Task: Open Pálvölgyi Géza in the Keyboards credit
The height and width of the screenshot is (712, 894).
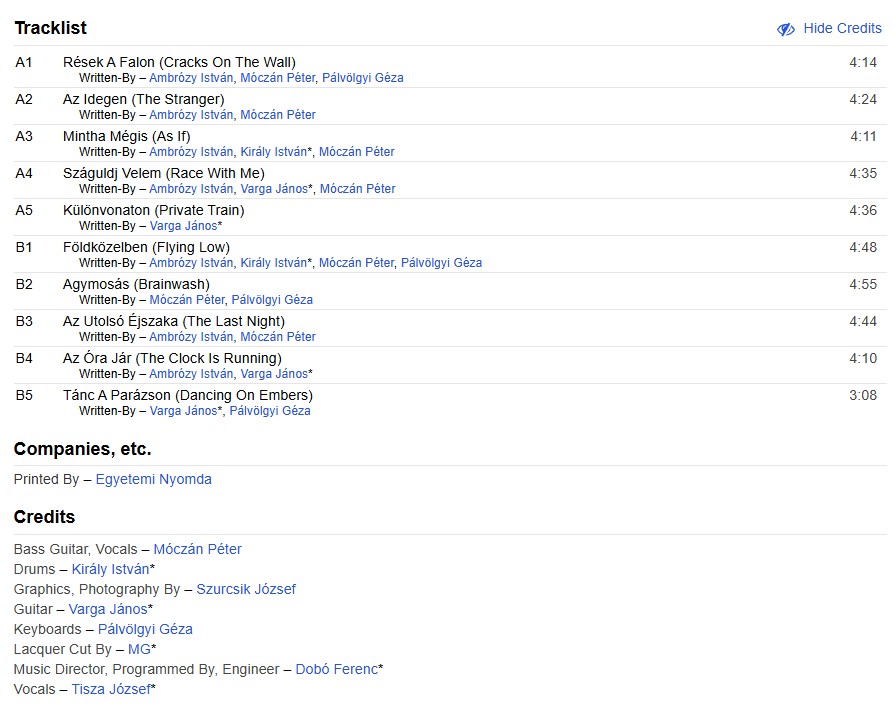Action: [145, 629]
